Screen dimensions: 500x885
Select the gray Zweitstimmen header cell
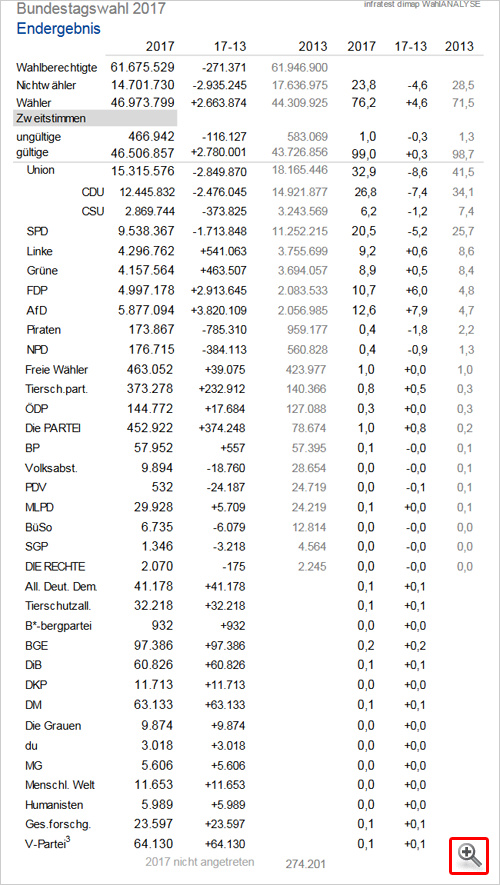click(x=95, y=118)
